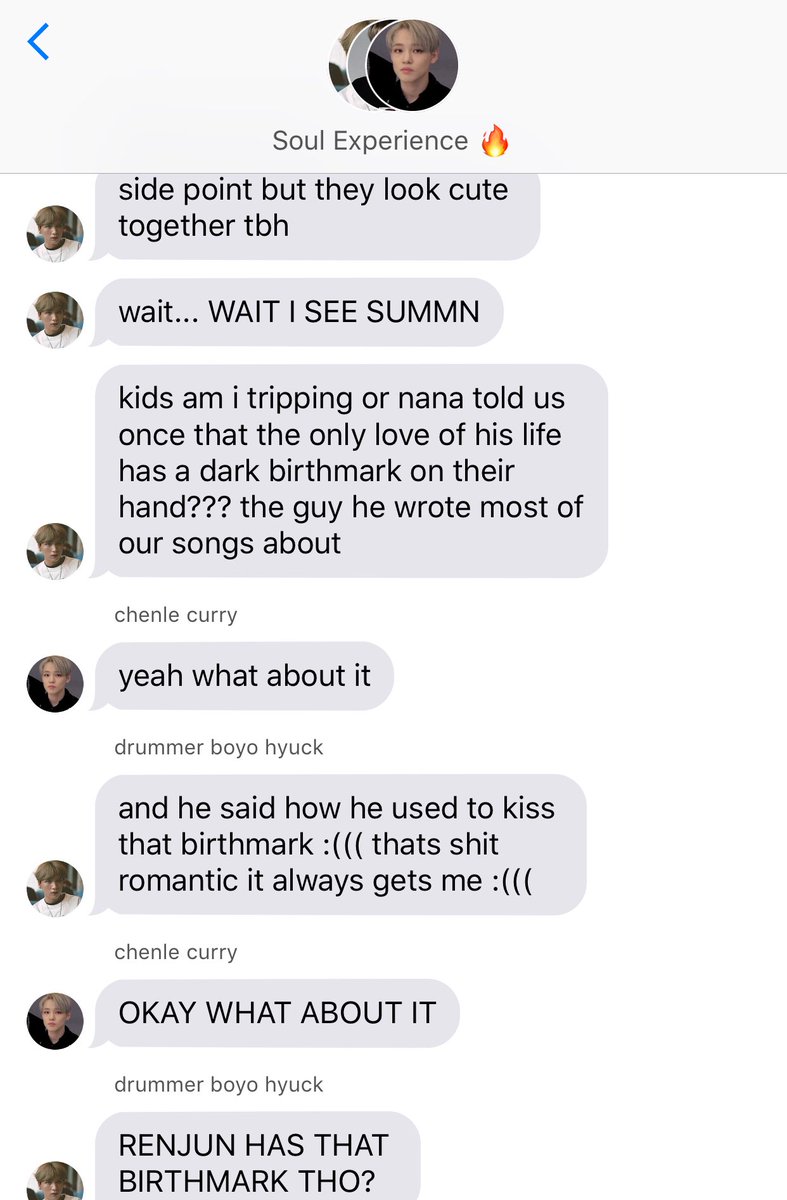Select the 'he used to kiss that birthmark' bubble
This screenshot has width=787, height=1200.
[x=341, y=845]
